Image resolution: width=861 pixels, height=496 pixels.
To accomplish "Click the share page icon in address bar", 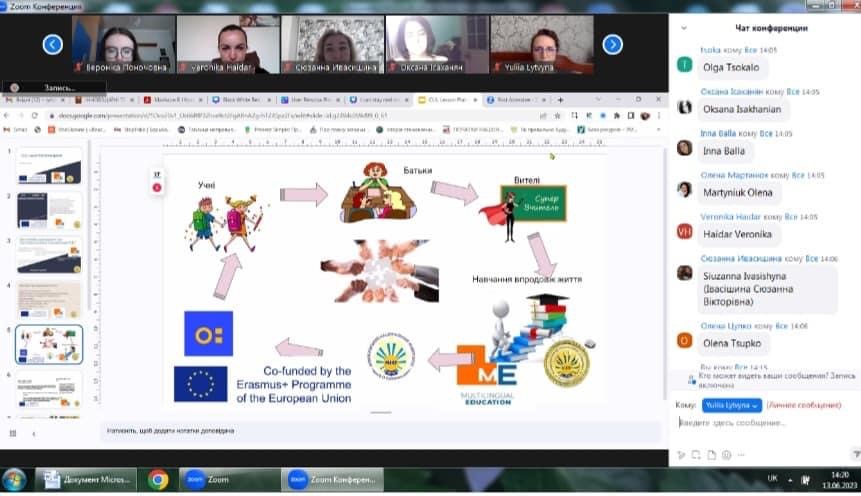I will point(543,116).
